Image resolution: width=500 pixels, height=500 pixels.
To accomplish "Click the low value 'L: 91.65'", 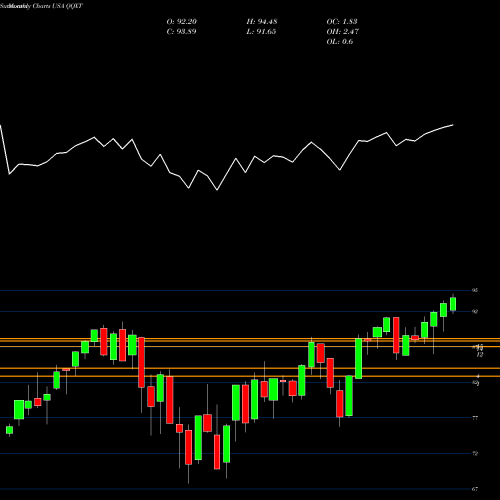I will click(x=261, y=32).
